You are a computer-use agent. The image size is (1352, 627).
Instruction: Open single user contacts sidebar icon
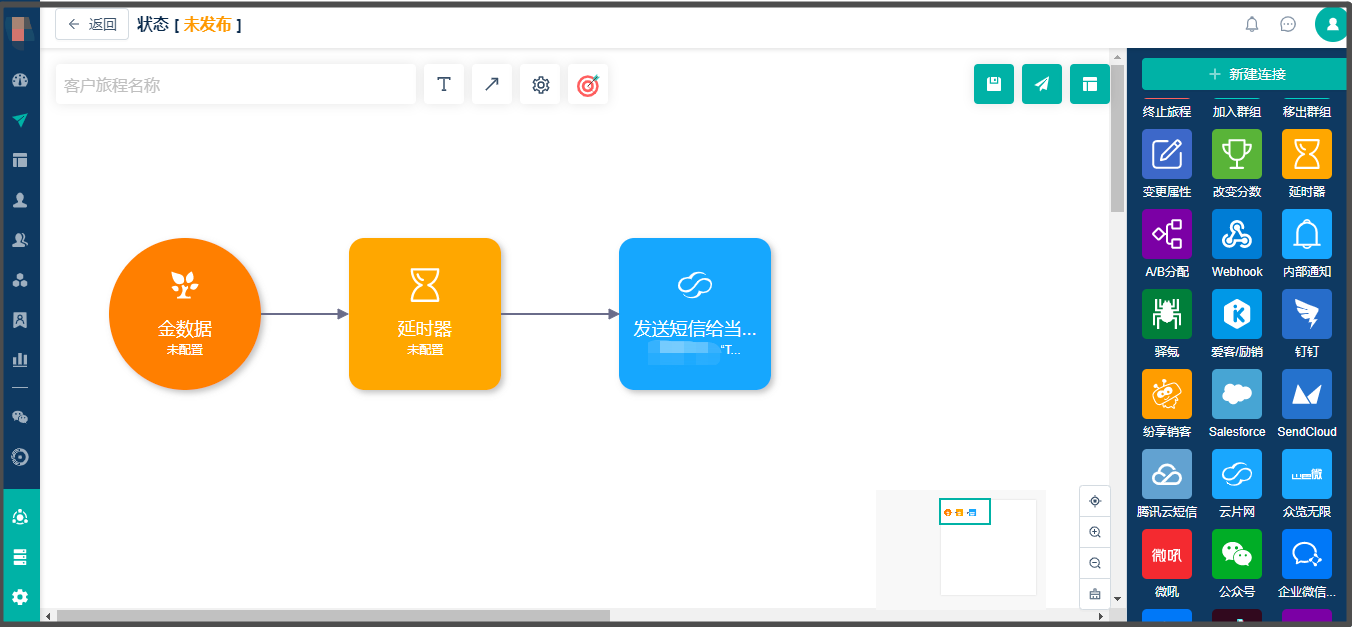tap(20, 200)
